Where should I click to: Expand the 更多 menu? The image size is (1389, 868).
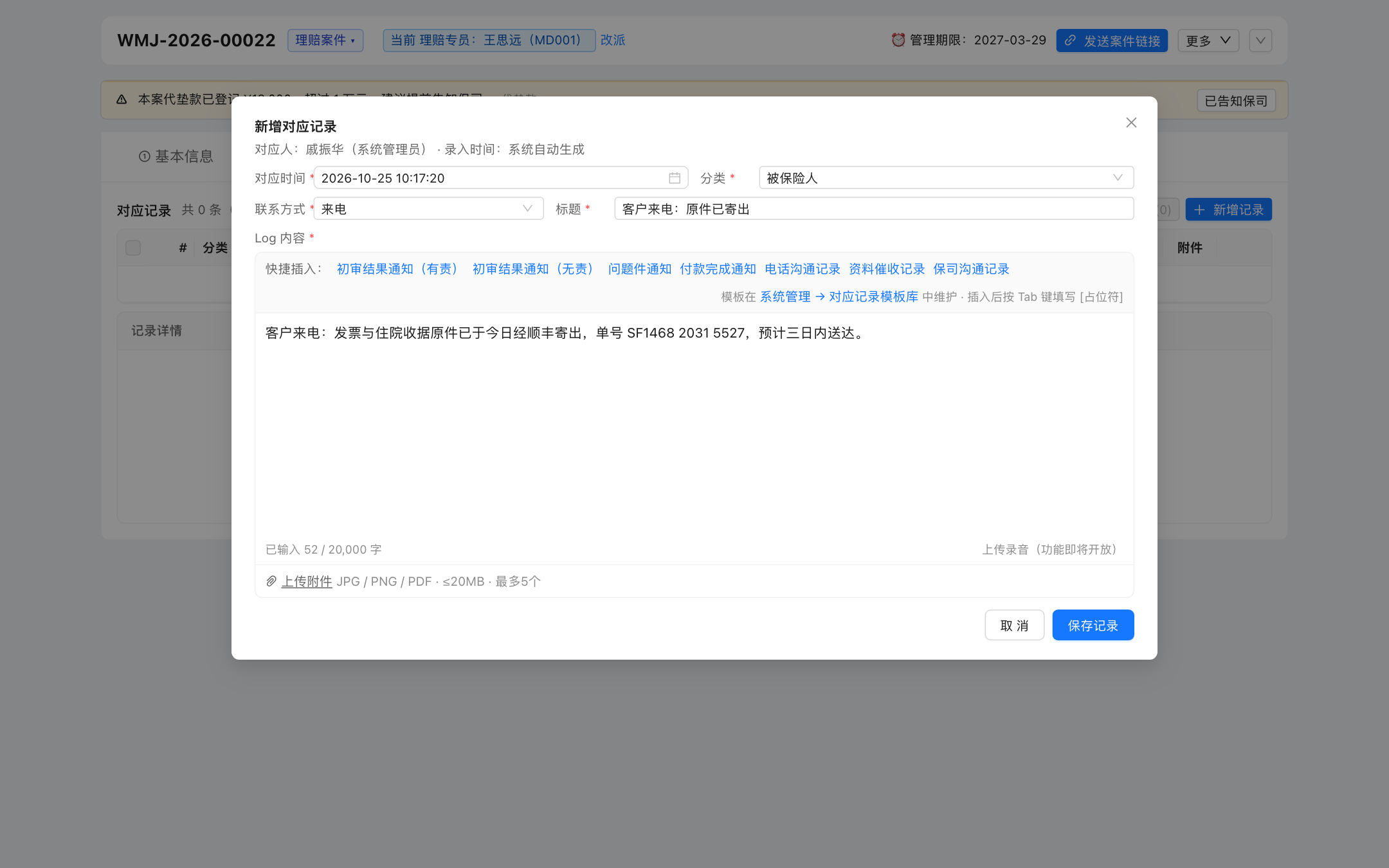pyautogui.click(x=1208, y=41)
